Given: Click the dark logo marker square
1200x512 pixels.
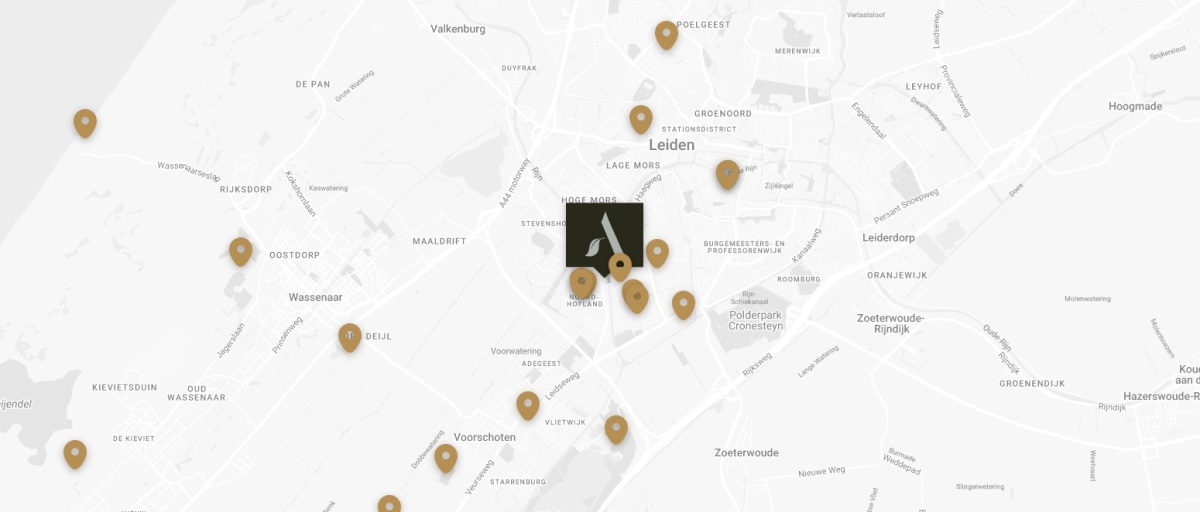Looking at the screenshot, I should [604, 235].
